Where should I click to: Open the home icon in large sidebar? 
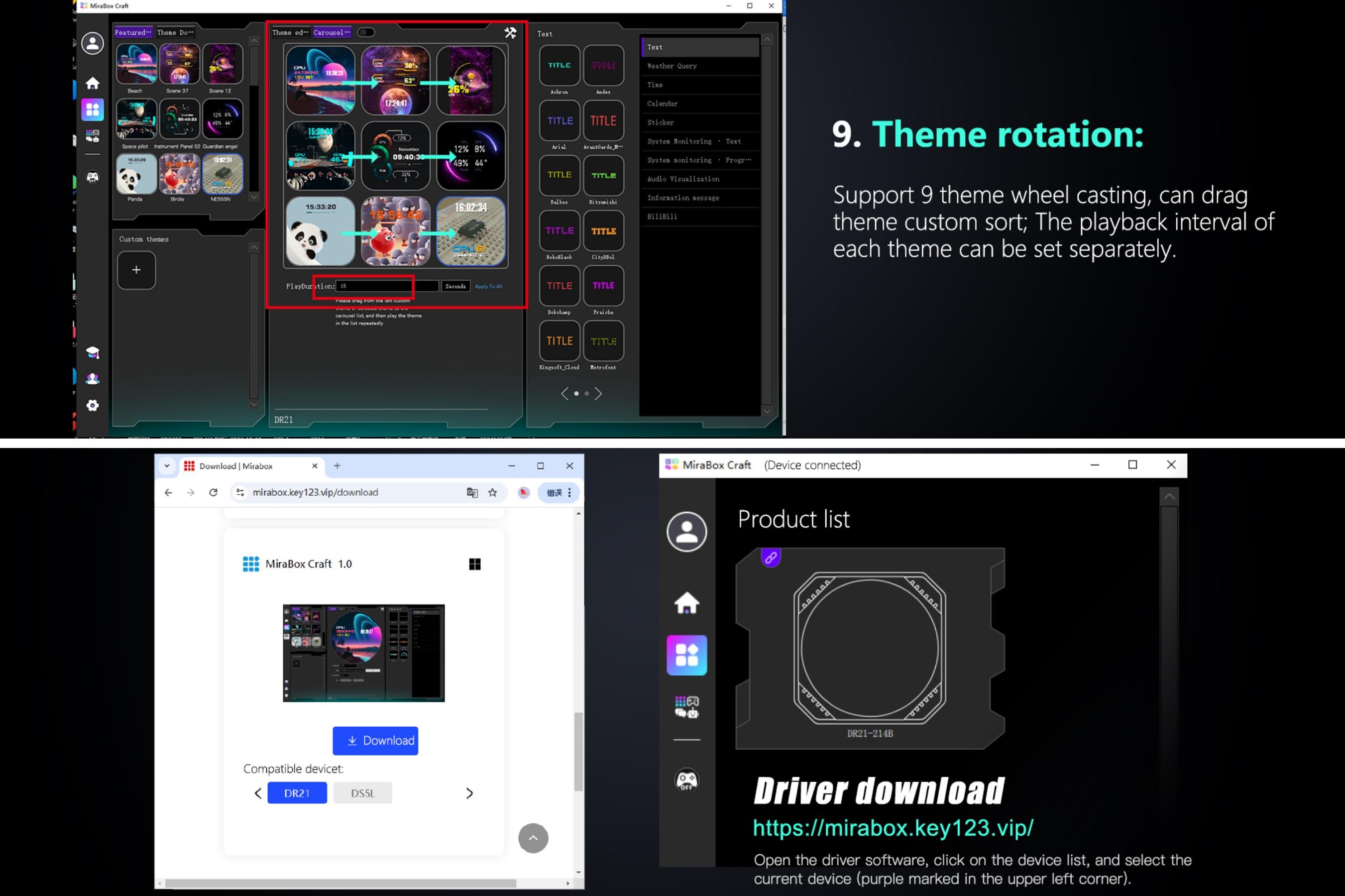pos(686,602)
